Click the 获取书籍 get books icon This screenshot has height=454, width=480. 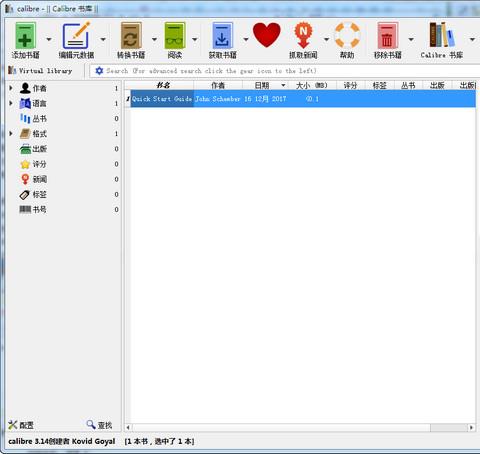tap(222, 36)
